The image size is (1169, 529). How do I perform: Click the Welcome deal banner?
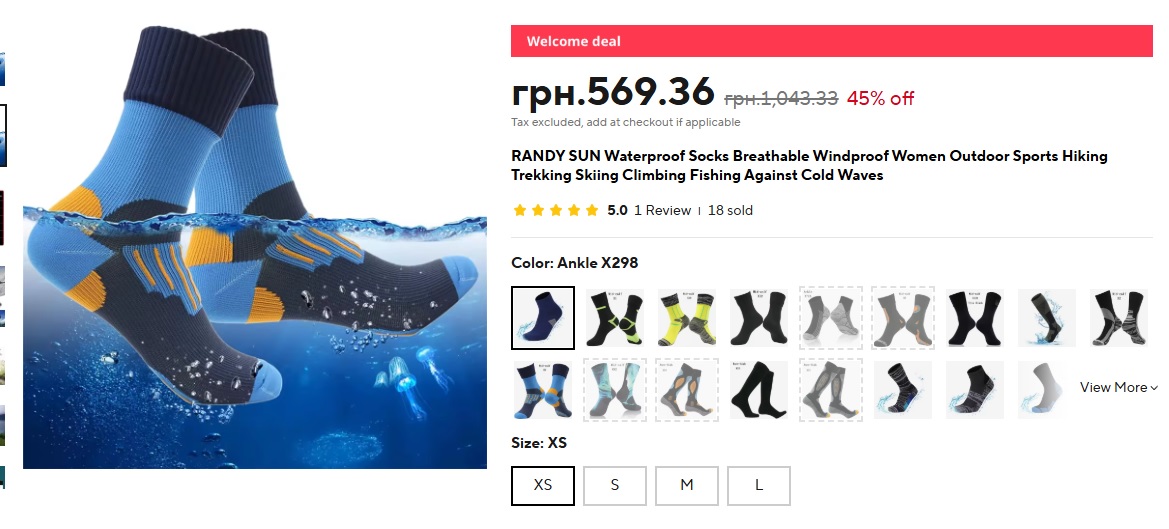pos(831,41)
